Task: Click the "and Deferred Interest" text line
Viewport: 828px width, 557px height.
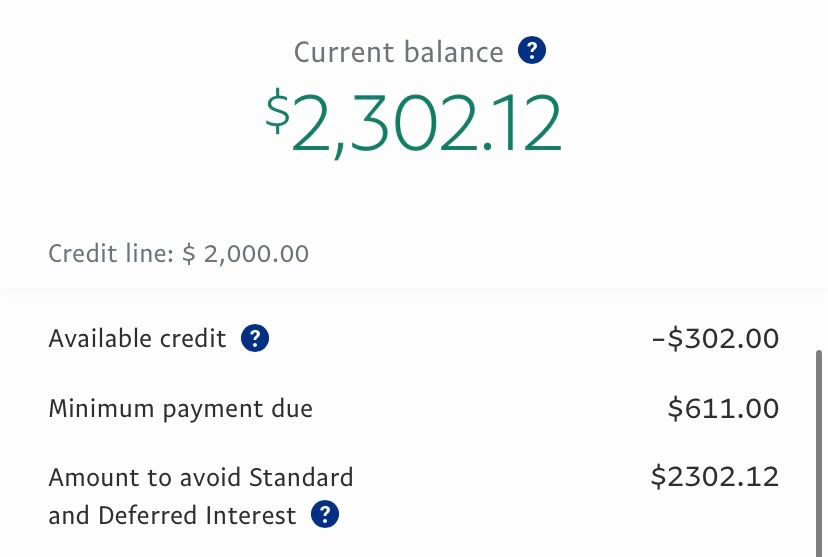Action: tap(172, 516)
